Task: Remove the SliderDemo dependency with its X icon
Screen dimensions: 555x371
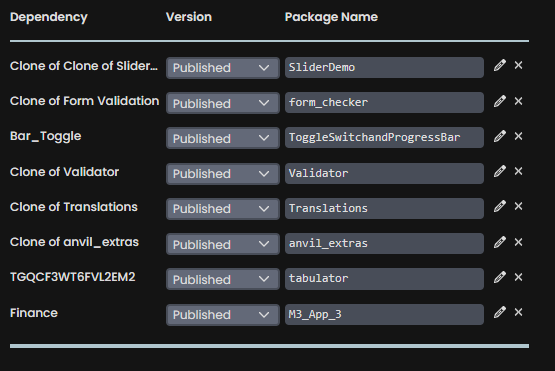Action: [518, 65]
